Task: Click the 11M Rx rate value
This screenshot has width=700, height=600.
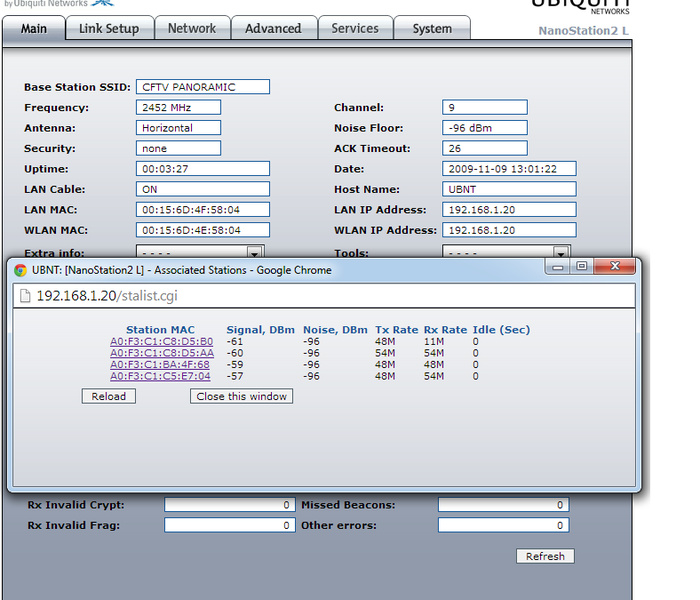Action: (434, 342)
